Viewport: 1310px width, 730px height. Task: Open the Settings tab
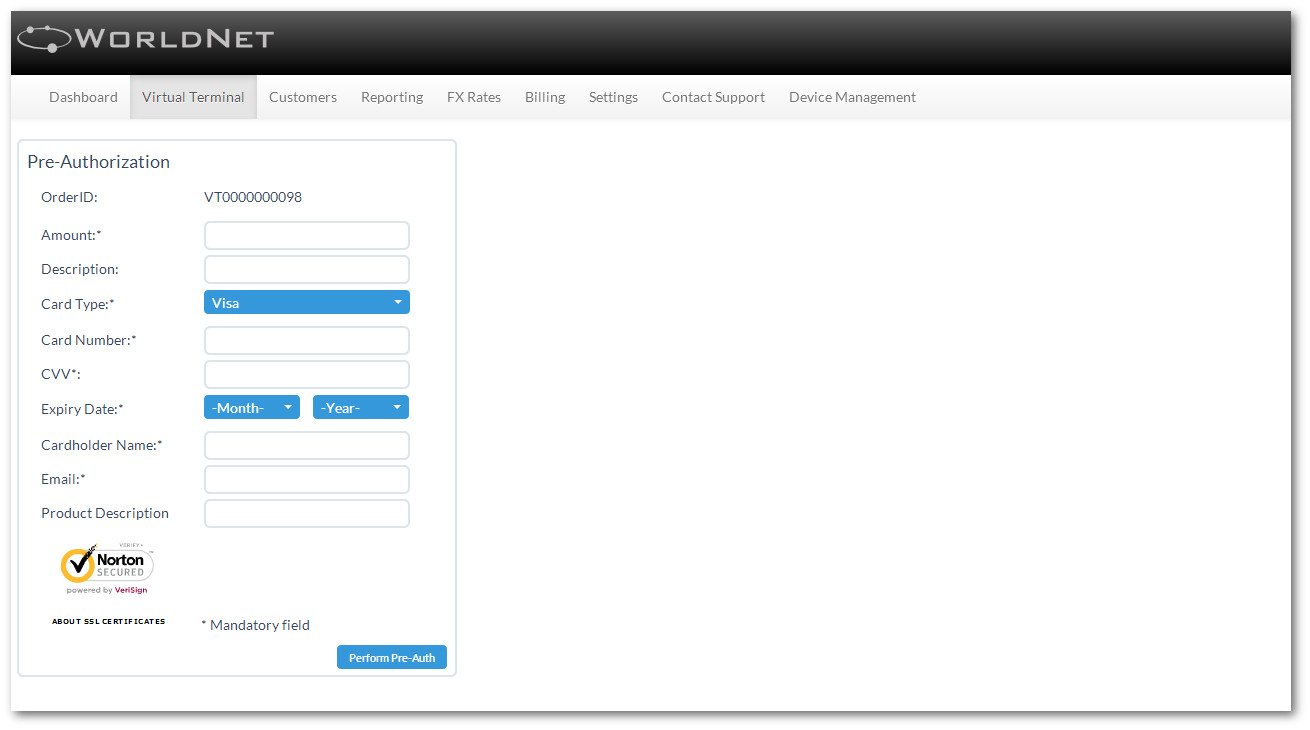tap(613, 97)
